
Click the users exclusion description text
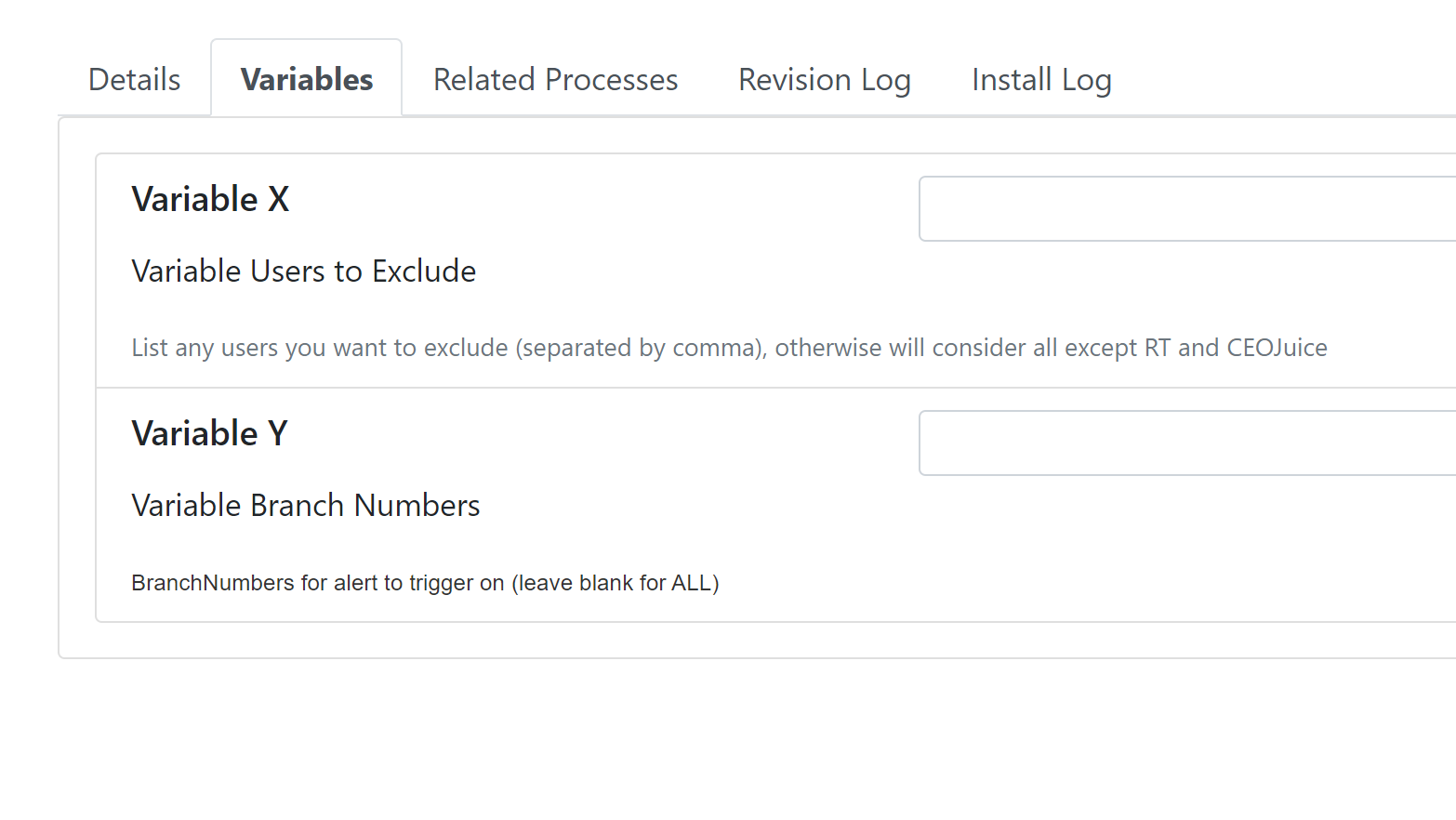(730, 348)
